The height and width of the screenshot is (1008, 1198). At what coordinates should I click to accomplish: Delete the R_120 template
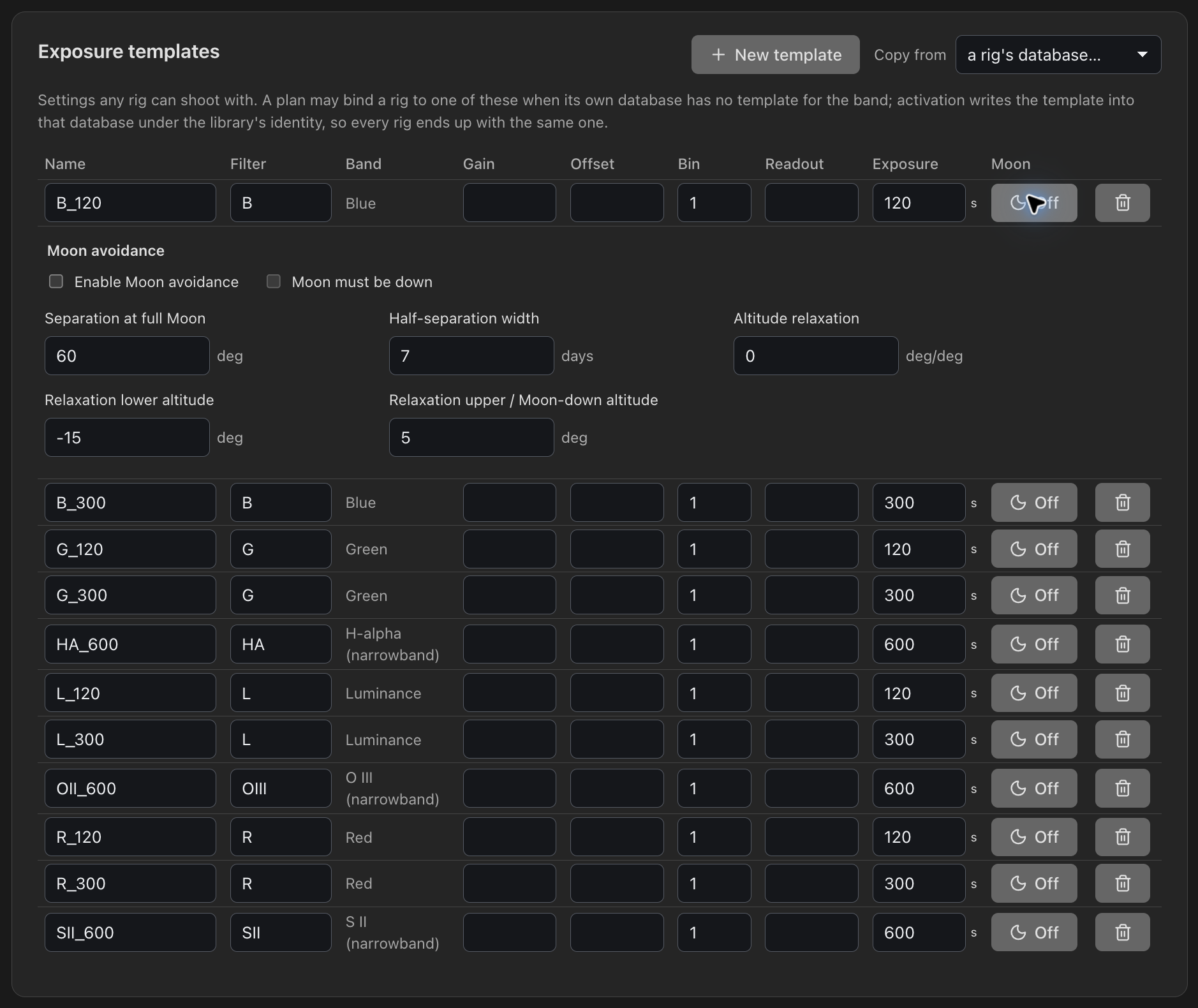click(x=1122, y=837)
